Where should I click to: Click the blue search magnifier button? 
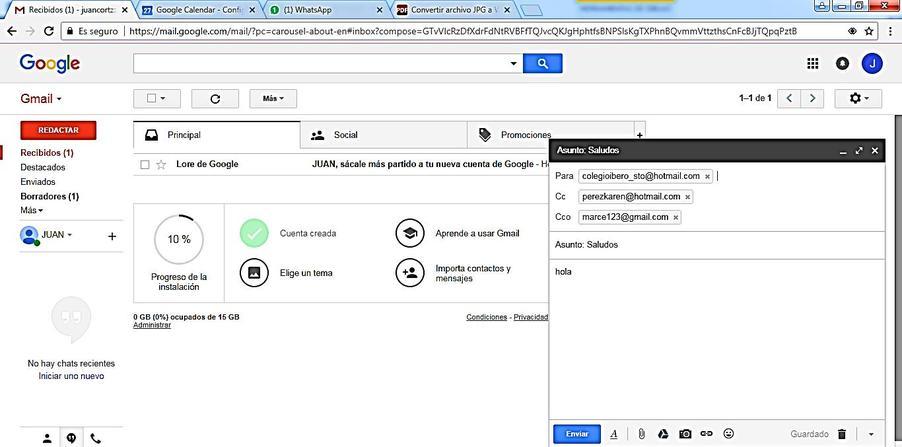542,63
